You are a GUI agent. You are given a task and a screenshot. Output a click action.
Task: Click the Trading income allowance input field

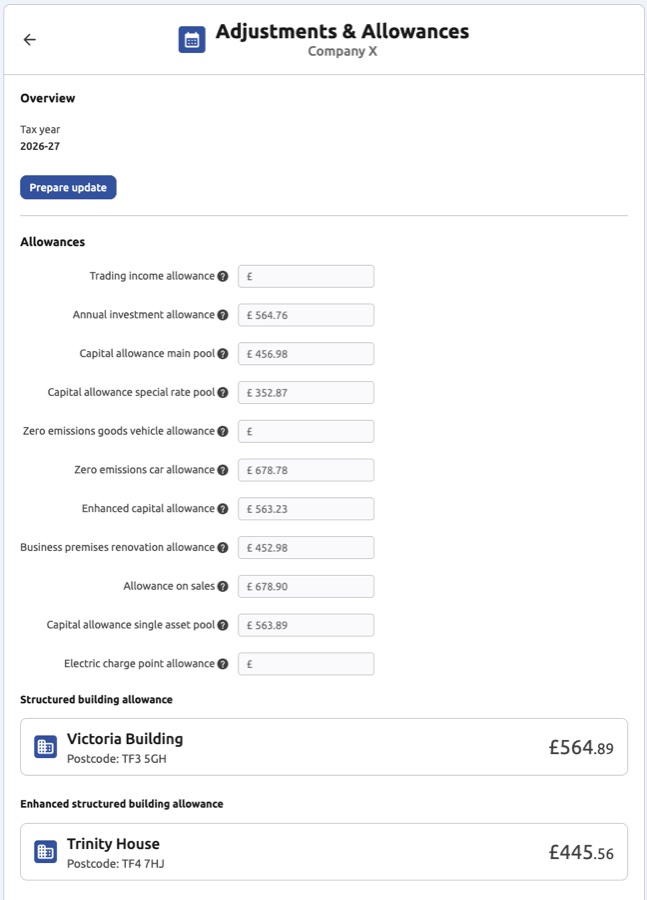pos(305,276)
